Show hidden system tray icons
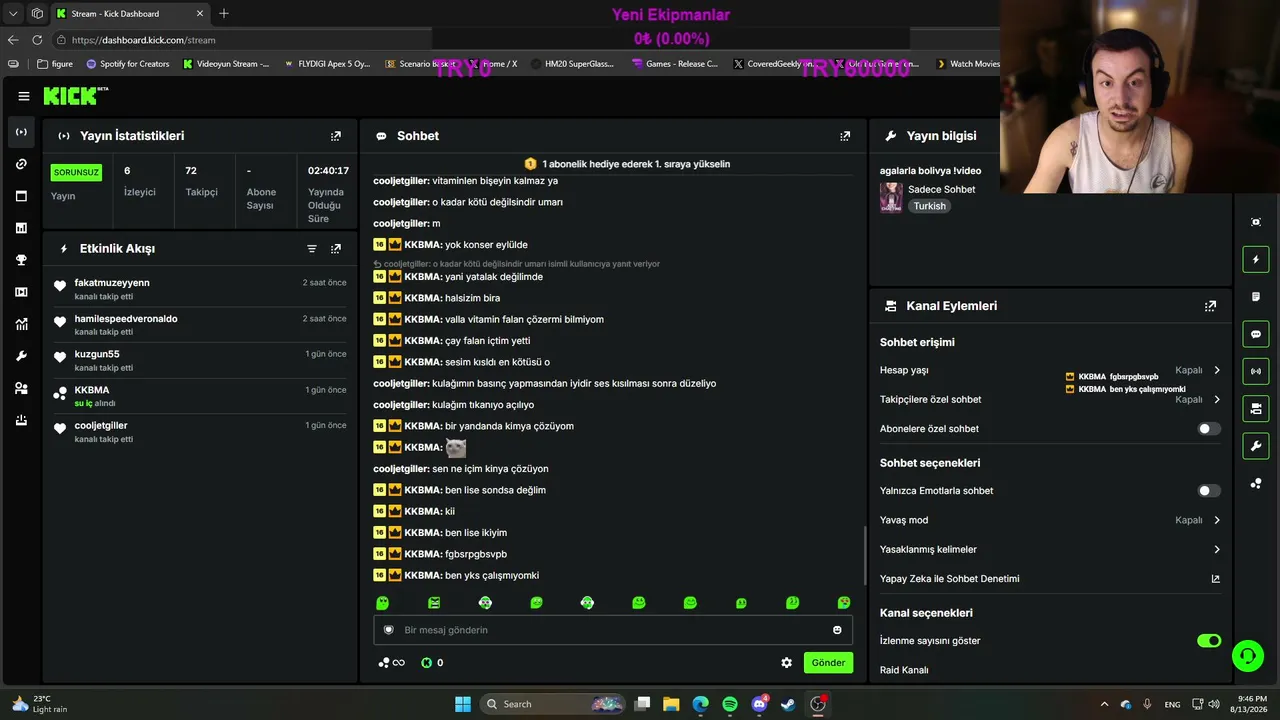 (1104, 704)
